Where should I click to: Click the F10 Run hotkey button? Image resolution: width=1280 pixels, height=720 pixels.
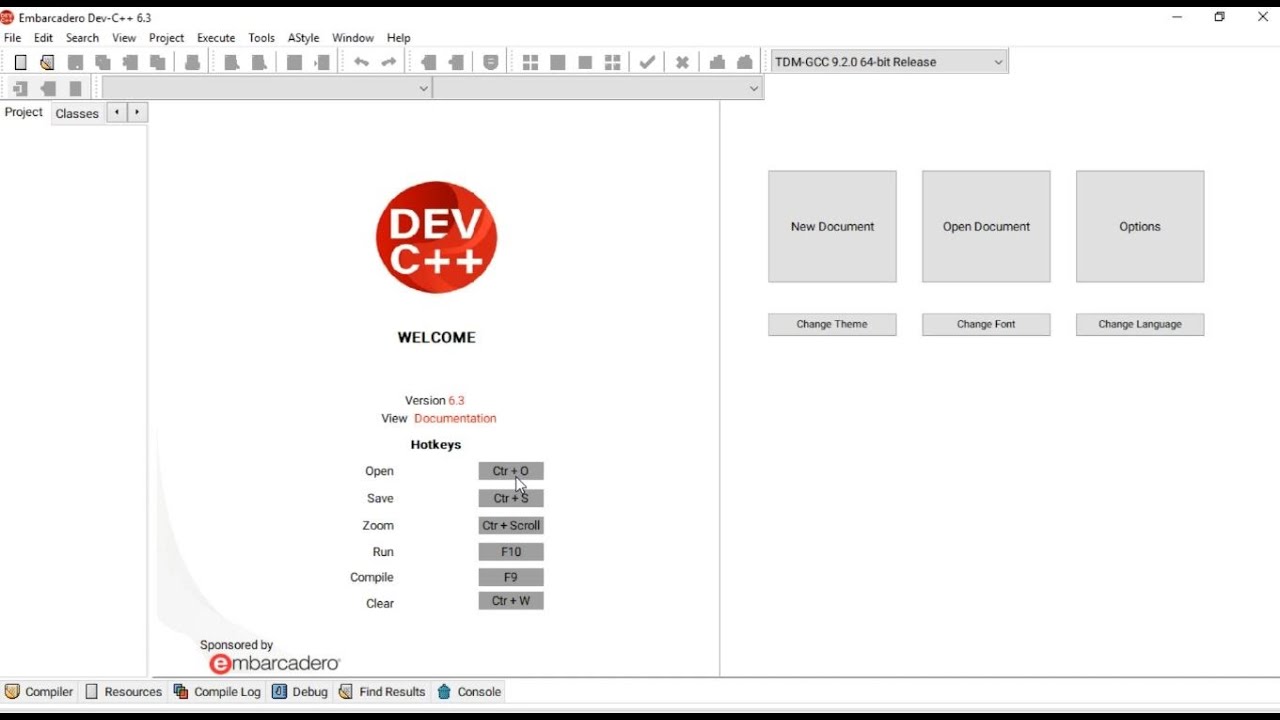[x=511, y=552]
